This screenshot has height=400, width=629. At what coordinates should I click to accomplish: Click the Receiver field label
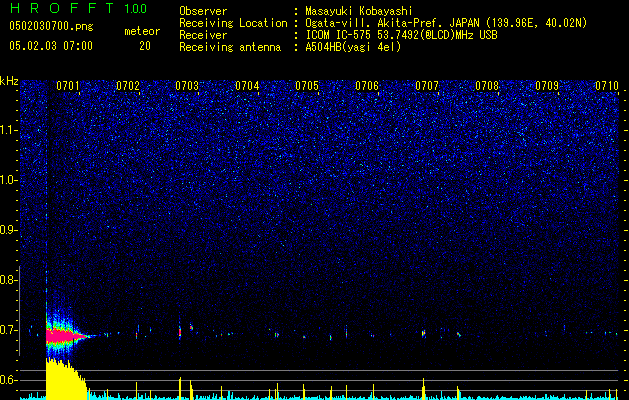coord(203,35)
